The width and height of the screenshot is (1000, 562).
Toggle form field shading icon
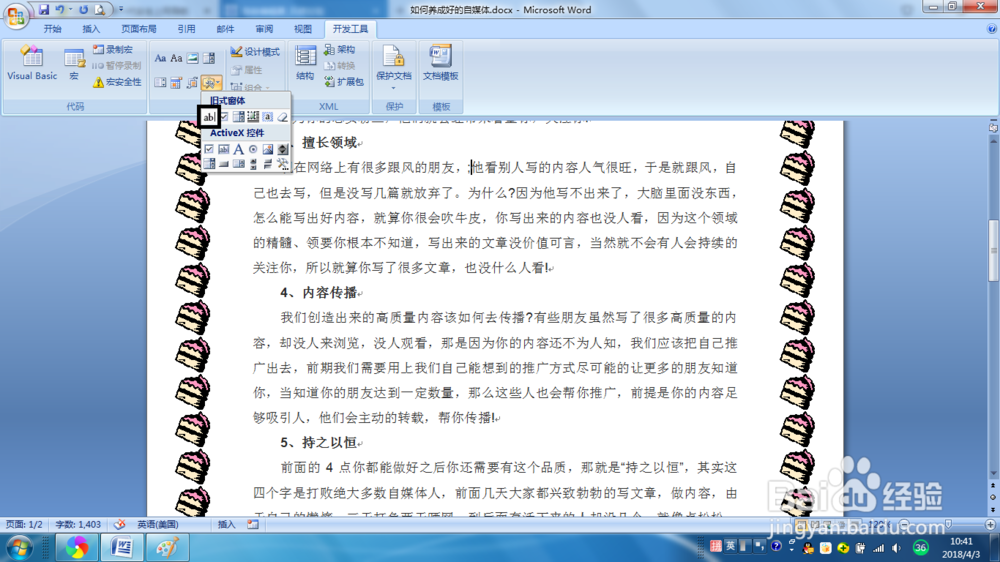pyautogui.click(x=268, y=117)
